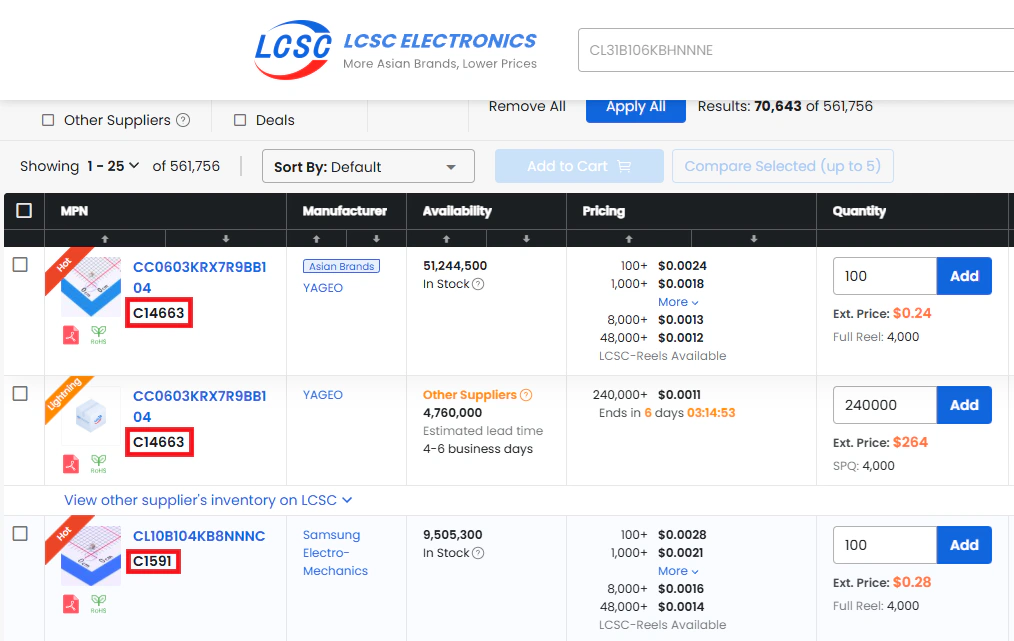1014x641 pixels.
Task: Sort Pricing column ascending
Action: pyautogui.click(x=629, y=239)
